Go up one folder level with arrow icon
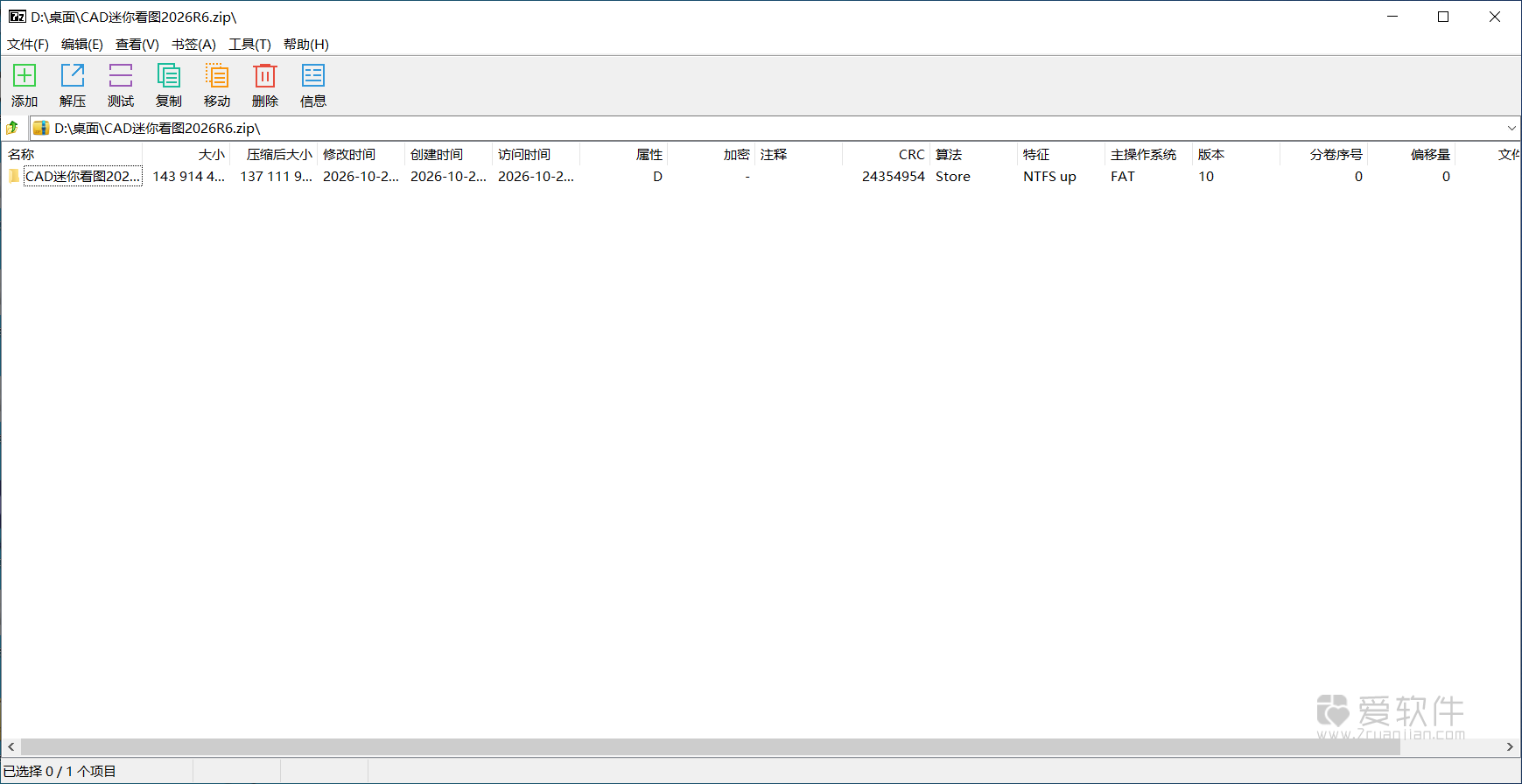 click(12, 128)
